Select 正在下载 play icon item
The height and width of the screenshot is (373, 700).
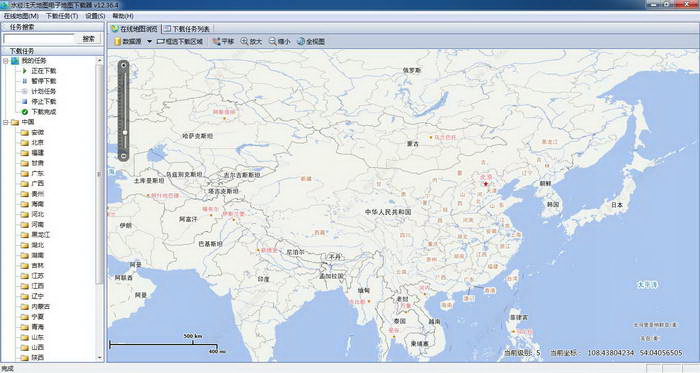coord(39,71)
